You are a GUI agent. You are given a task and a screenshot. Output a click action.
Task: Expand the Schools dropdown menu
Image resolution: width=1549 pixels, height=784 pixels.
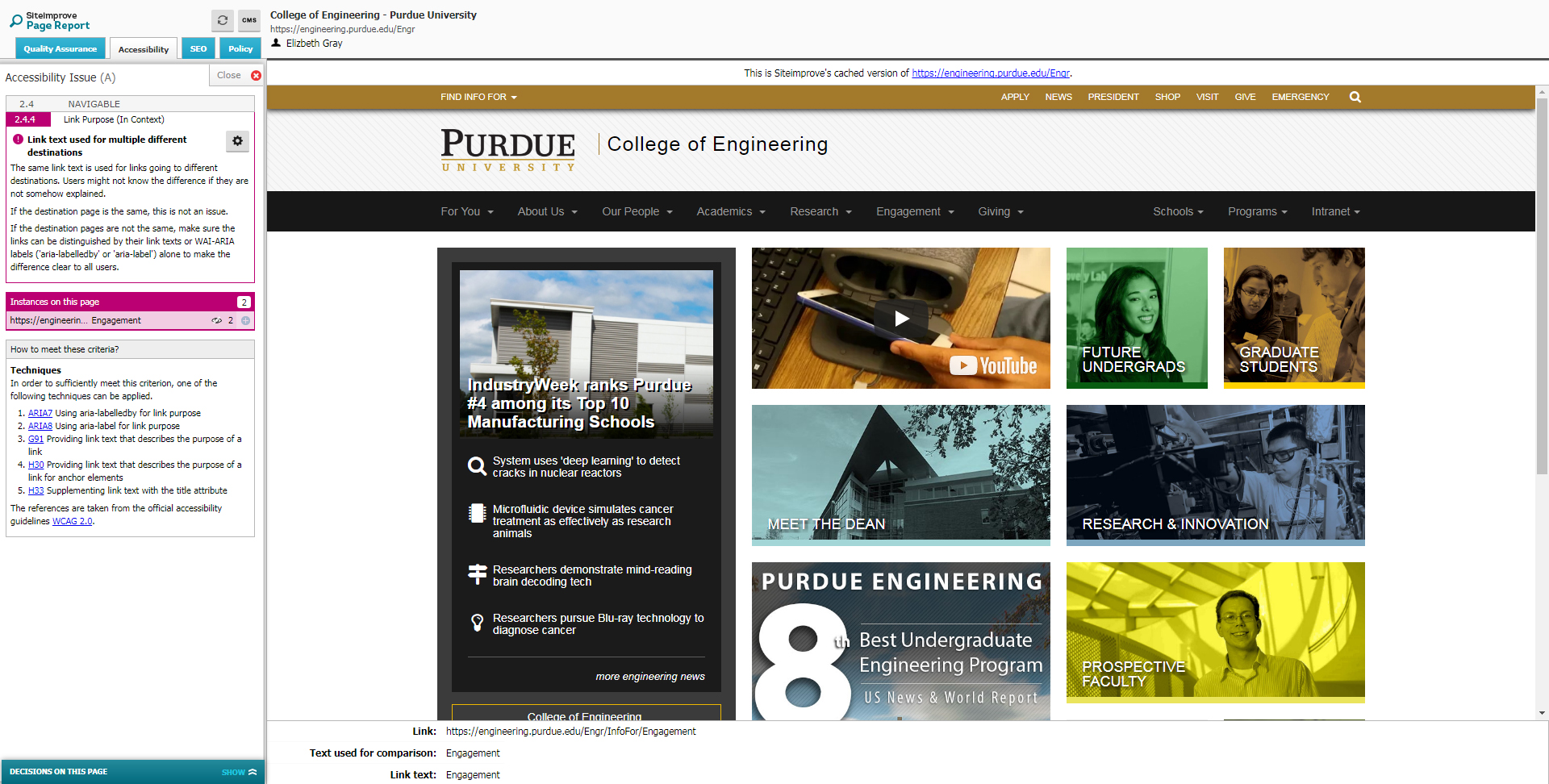coord(1177,211)
